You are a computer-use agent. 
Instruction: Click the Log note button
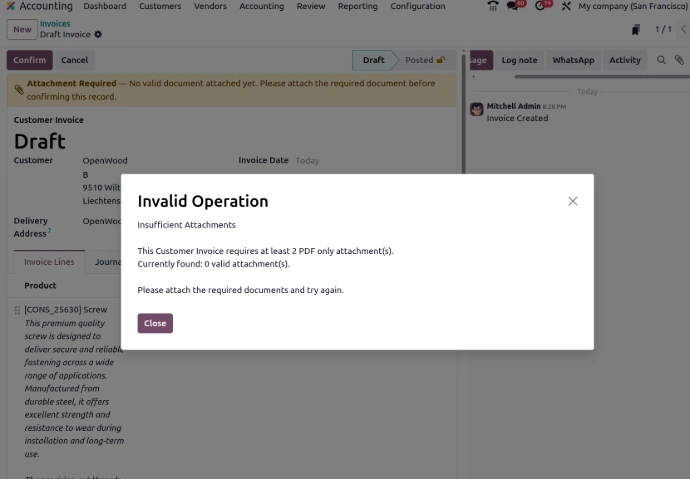pyautogui.click(x=519, y=60)
